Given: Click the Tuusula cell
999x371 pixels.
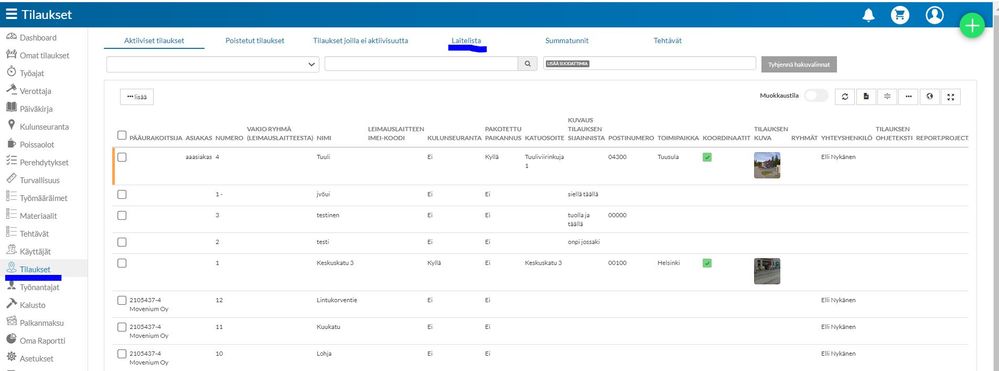Looking at the screenshot, I should 668,156.
